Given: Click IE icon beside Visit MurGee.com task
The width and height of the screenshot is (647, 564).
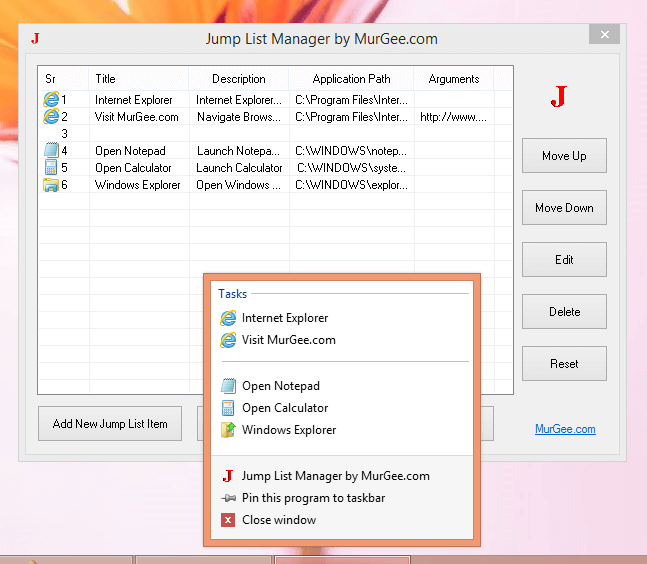Looking at the screenshot, I should point(228,340).
